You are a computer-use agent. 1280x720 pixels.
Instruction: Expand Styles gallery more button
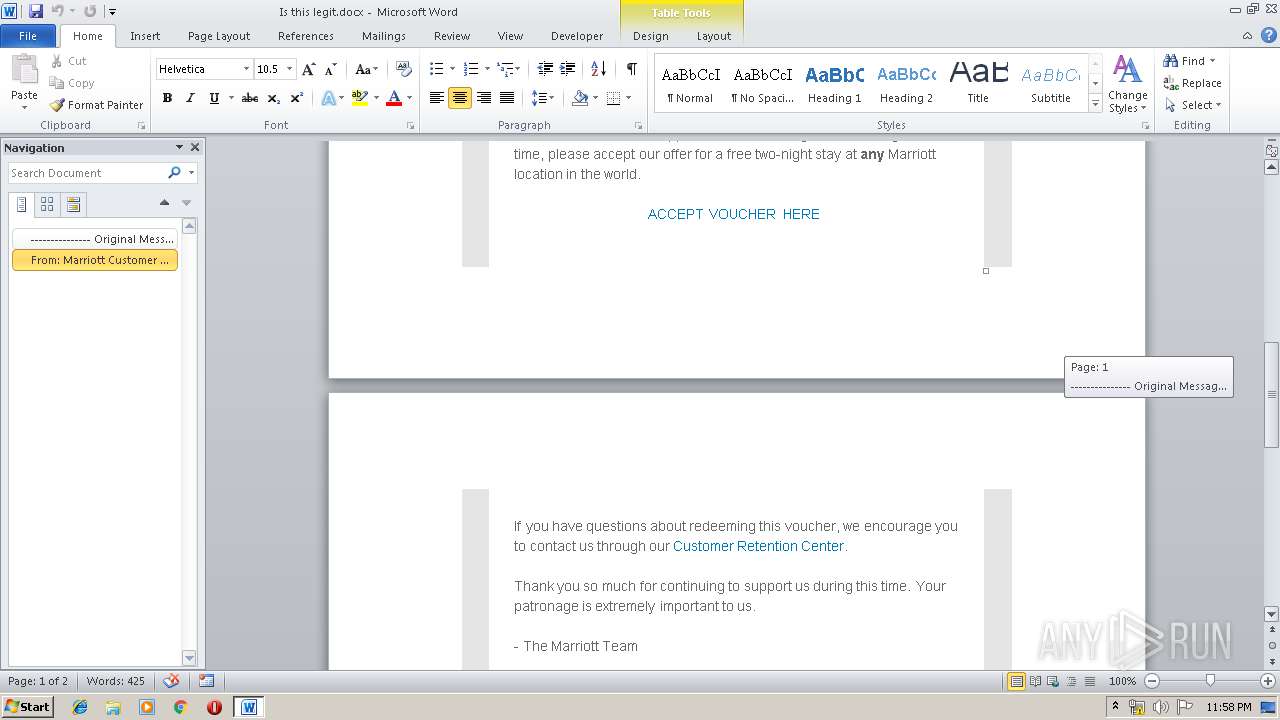click(x=1095, y=104)
